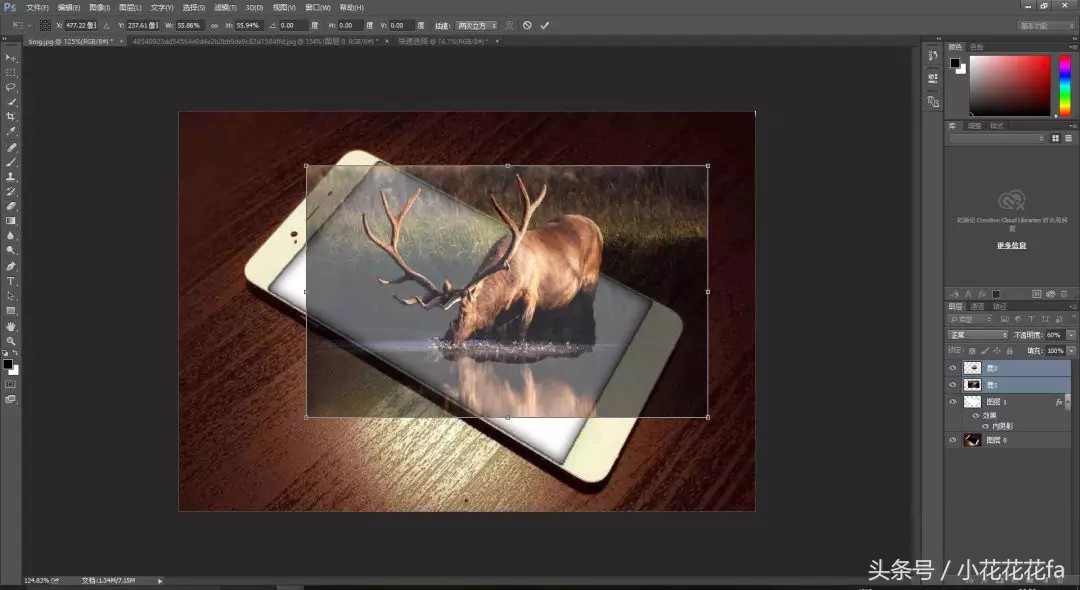Select the Zoom tool
Screen dimensions: 1080x590
(x=11, y=341)
